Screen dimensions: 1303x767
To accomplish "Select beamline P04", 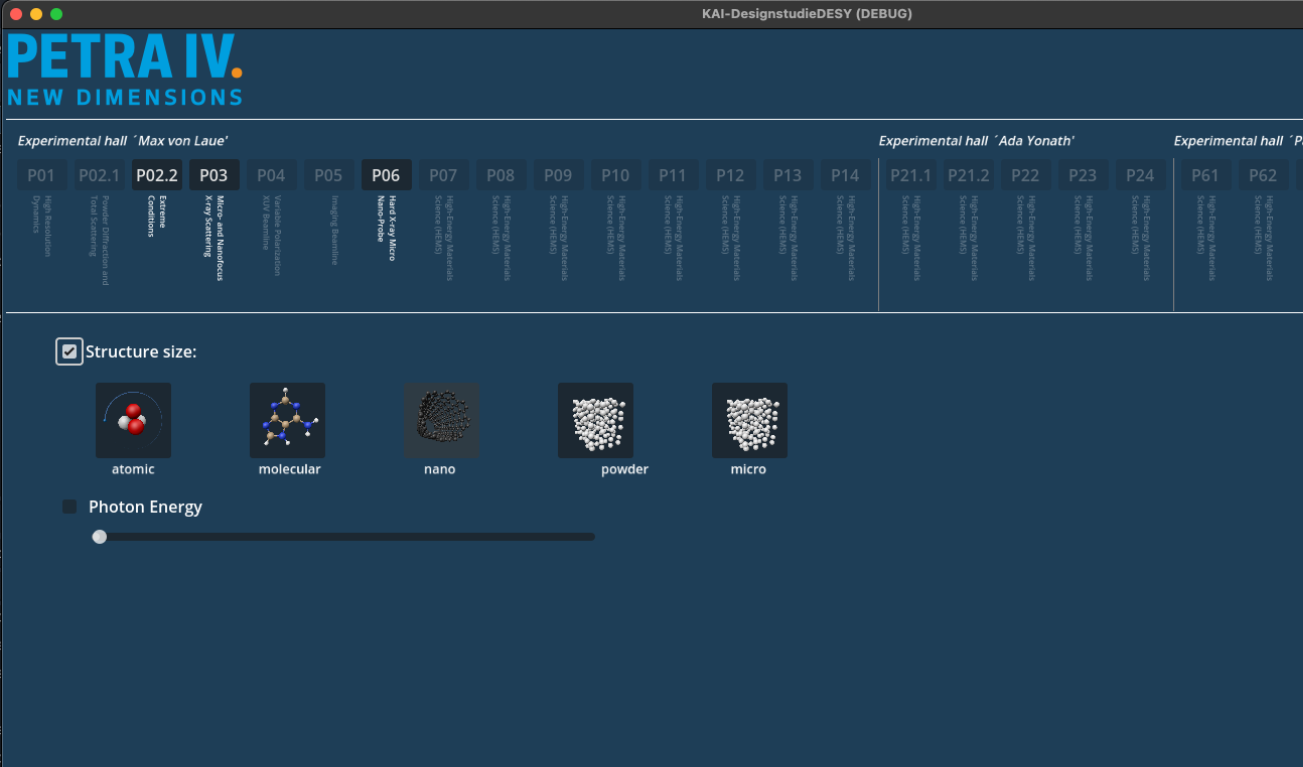I will pyautogui.click(x=271, y=175).
